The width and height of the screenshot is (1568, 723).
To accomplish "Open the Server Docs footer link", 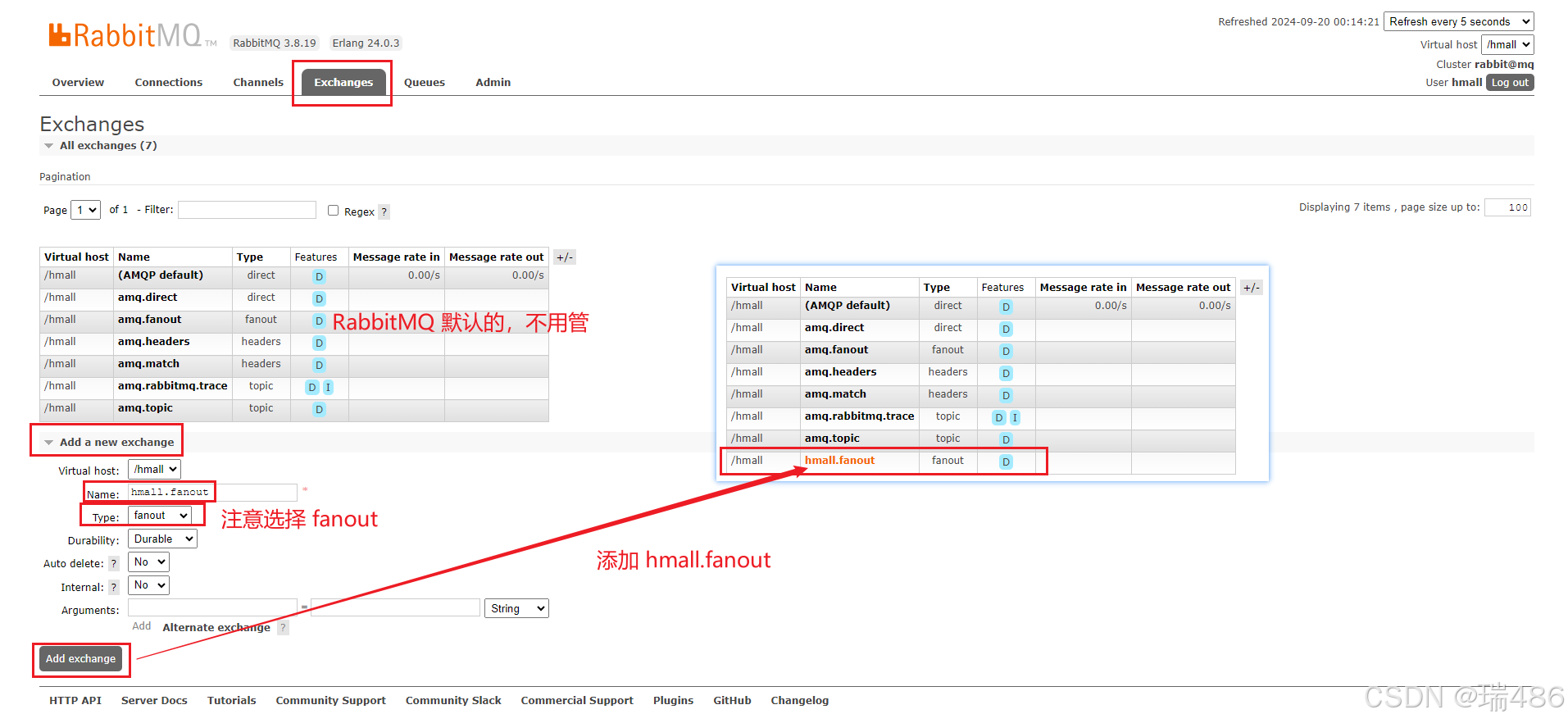I will (x=154, y=701).
